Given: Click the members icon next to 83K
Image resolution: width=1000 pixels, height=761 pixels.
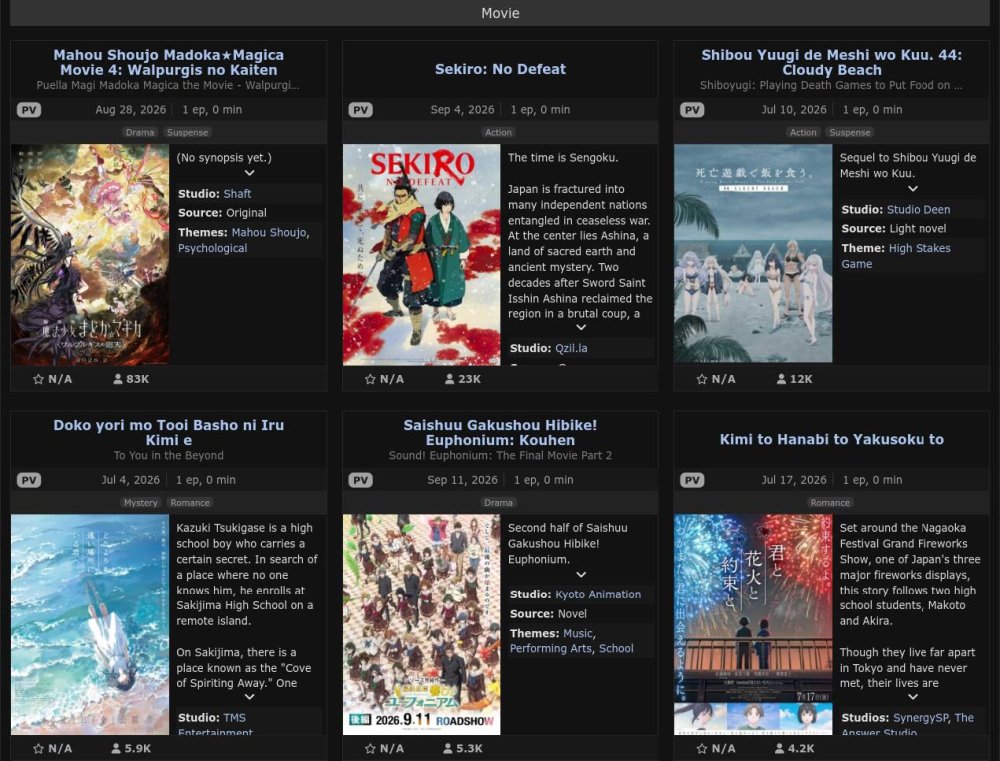Looking at the screenshot, I should click(x=117, y=379).
